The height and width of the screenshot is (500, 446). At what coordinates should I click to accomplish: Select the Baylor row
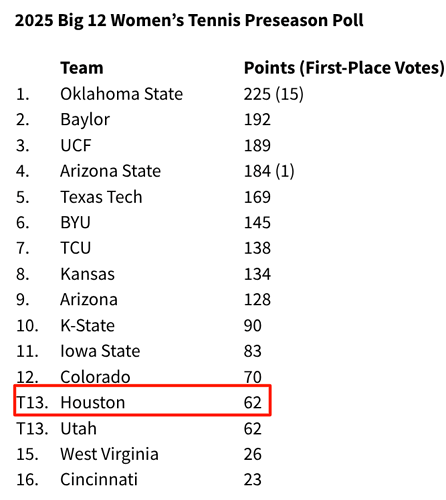coord(143,120)
